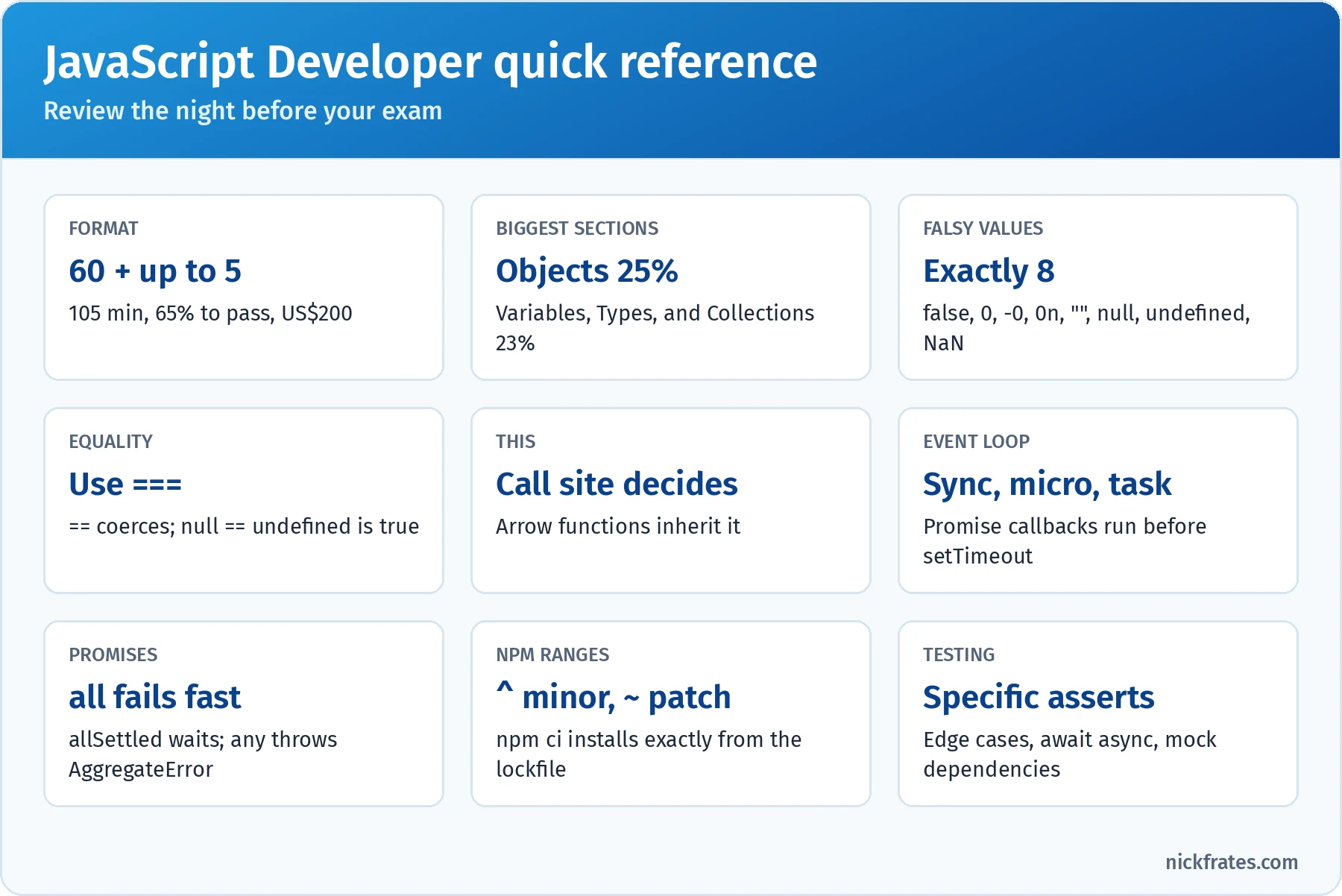Click '== coerces; null == undefined is true'

[x=244, y=526]
